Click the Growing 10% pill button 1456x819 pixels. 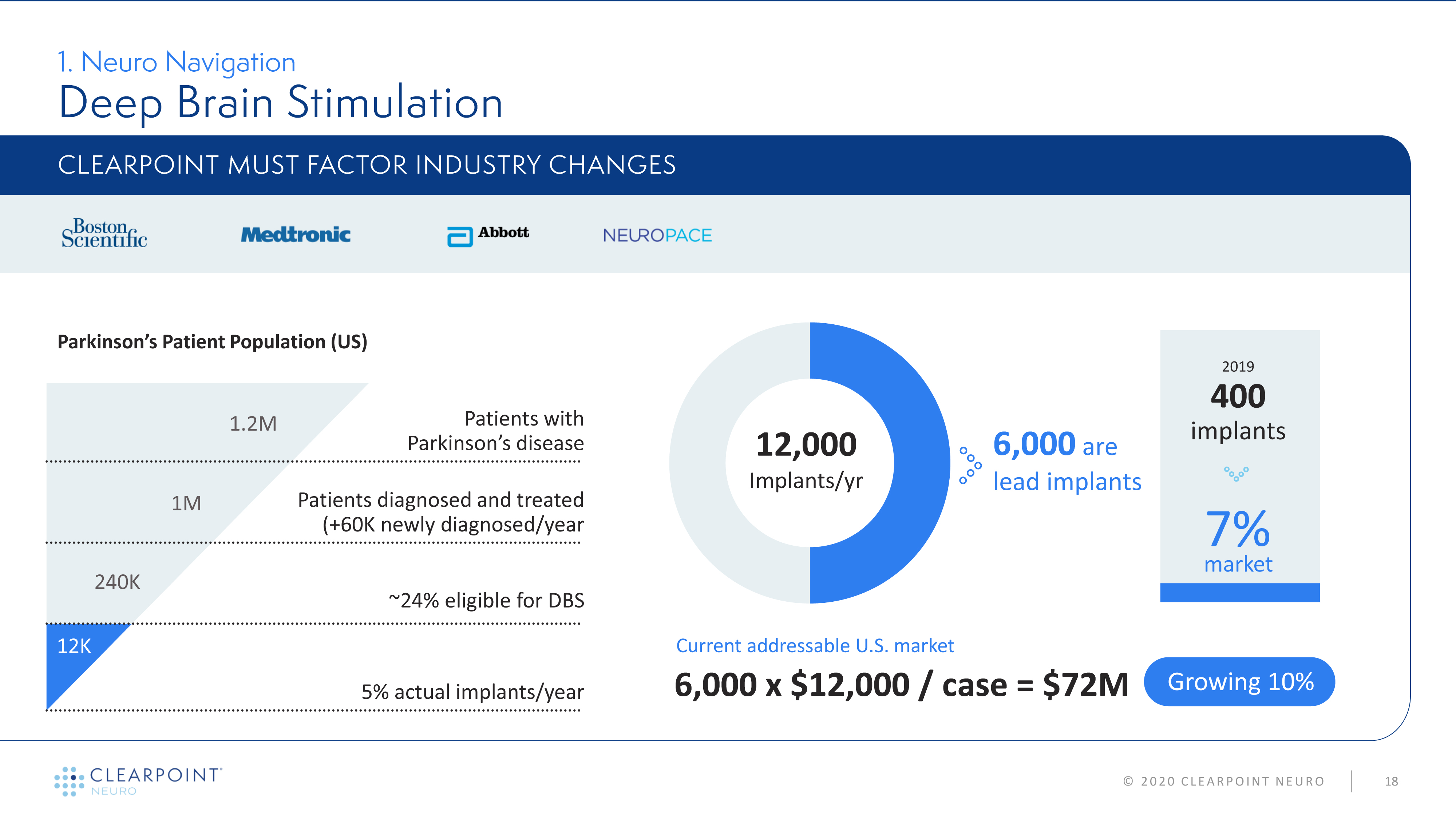[1239, 682]
